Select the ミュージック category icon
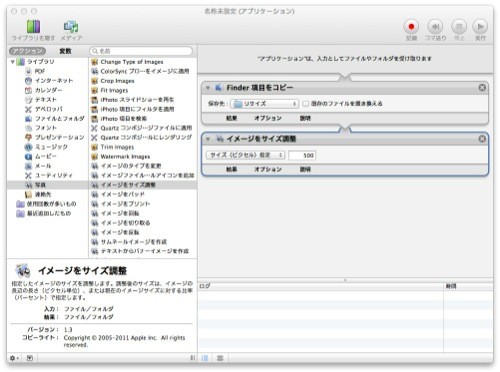This screenshot has height=372, width=500. coord(29,147)
